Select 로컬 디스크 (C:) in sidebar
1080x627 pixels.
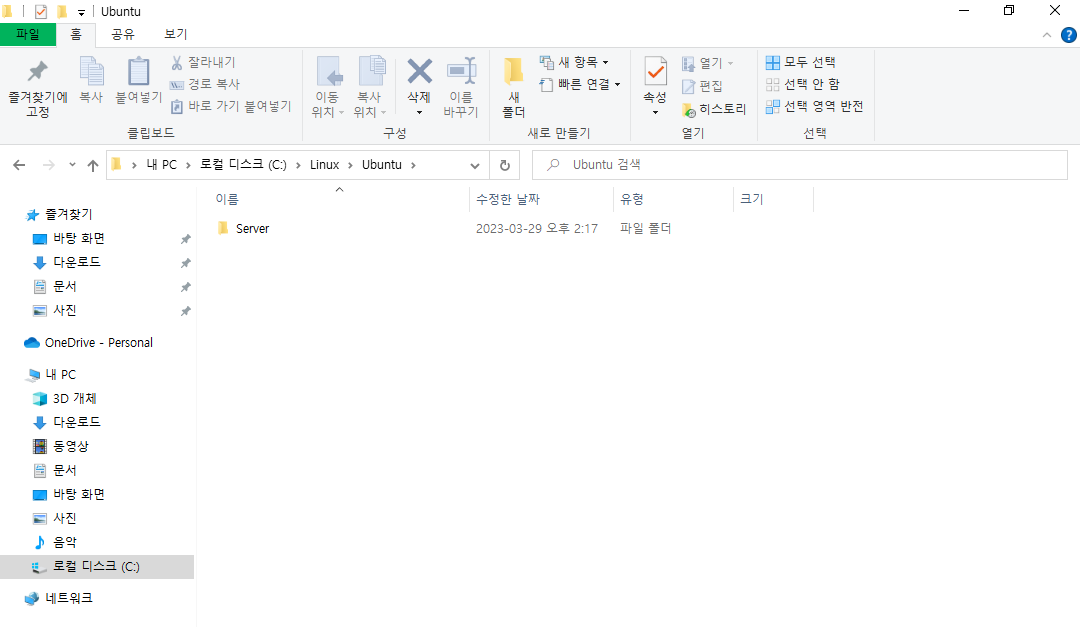coord(96,567)
